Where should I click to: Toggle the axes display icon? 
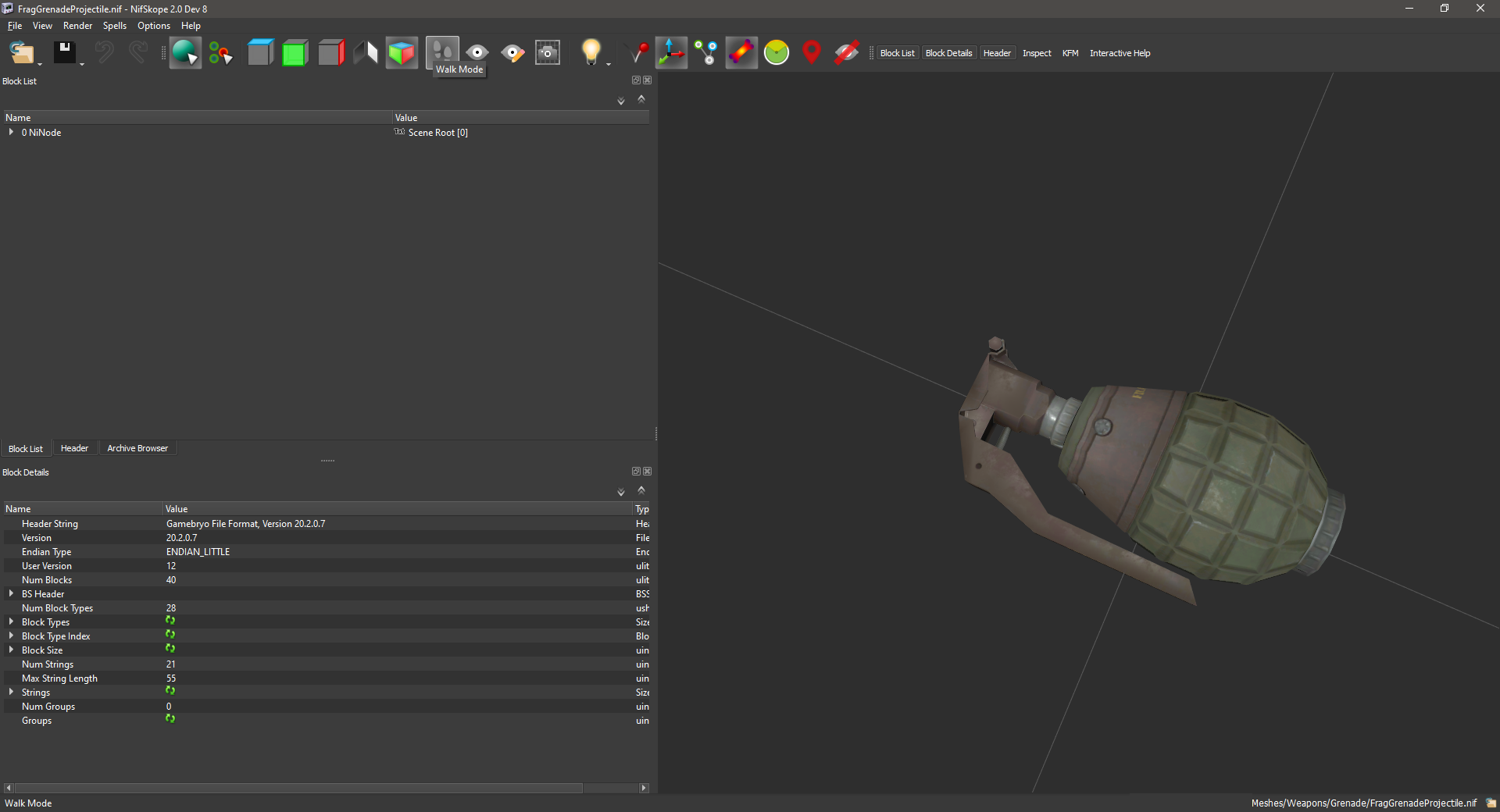coord(671,53)
